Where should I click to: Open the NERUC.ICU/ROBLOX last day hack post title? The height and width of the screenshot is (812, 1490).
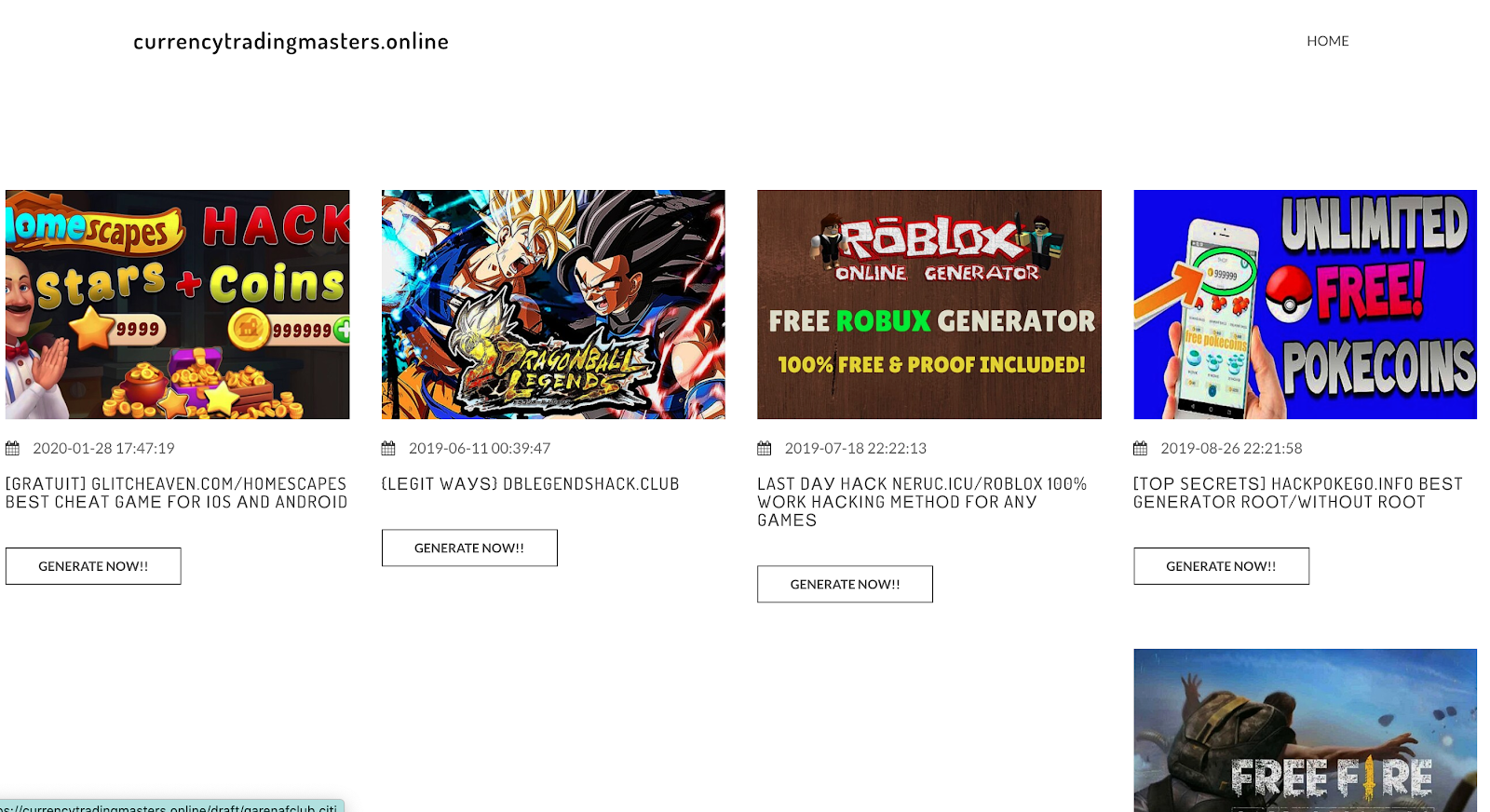click(922, 502)
